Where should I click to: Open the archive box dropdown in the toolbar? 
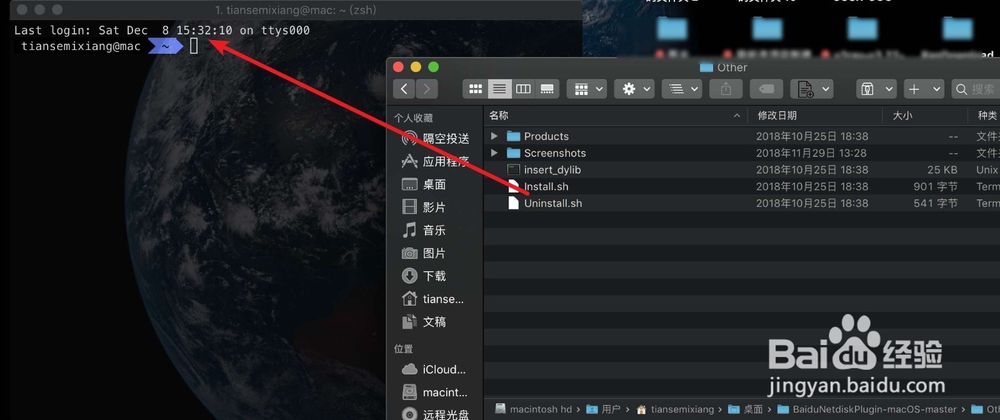pyautogui.click(x=876, y=89)
